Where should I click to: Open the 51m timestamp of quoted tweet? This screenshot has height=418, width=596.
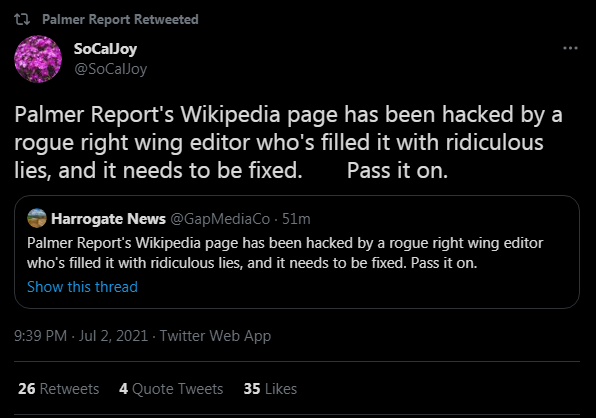[x=296, y=219]
